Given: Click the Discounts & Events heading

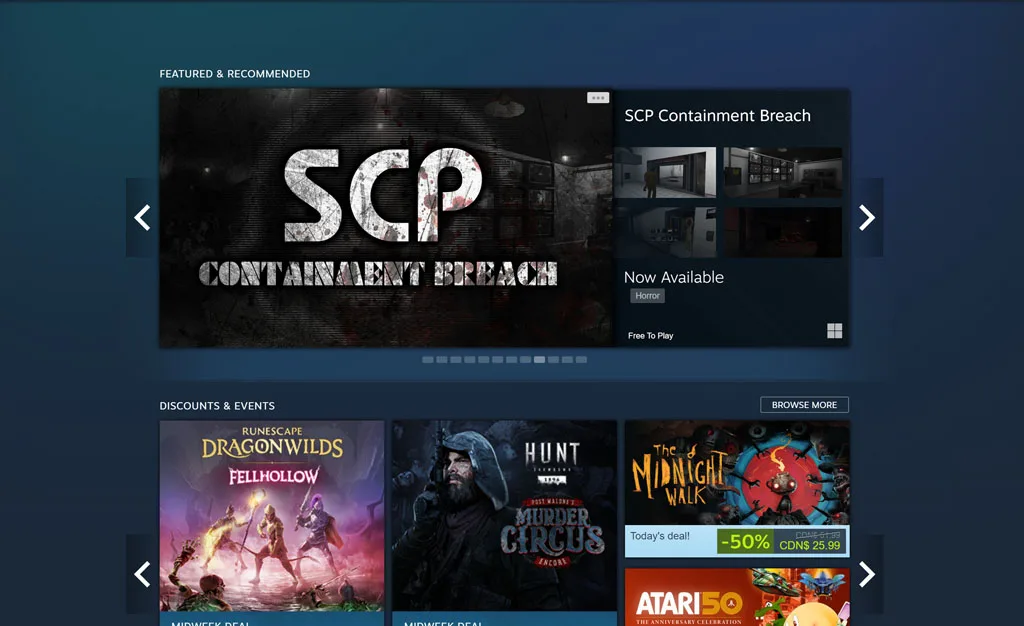Looking at the screenshot, I should coord(217,406).
